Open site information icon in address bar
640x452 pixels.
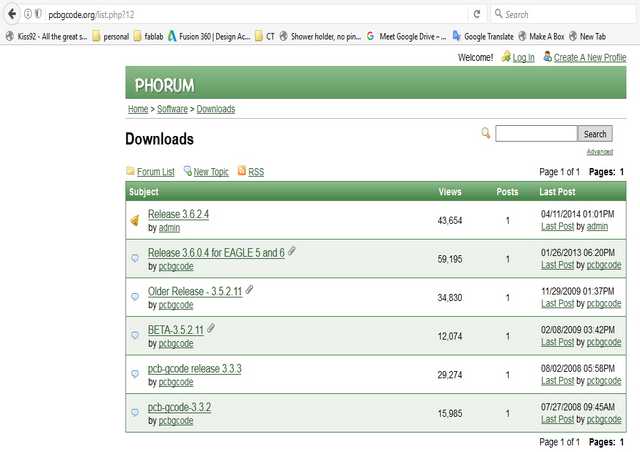pyautogui.click(x=28, y=14)
